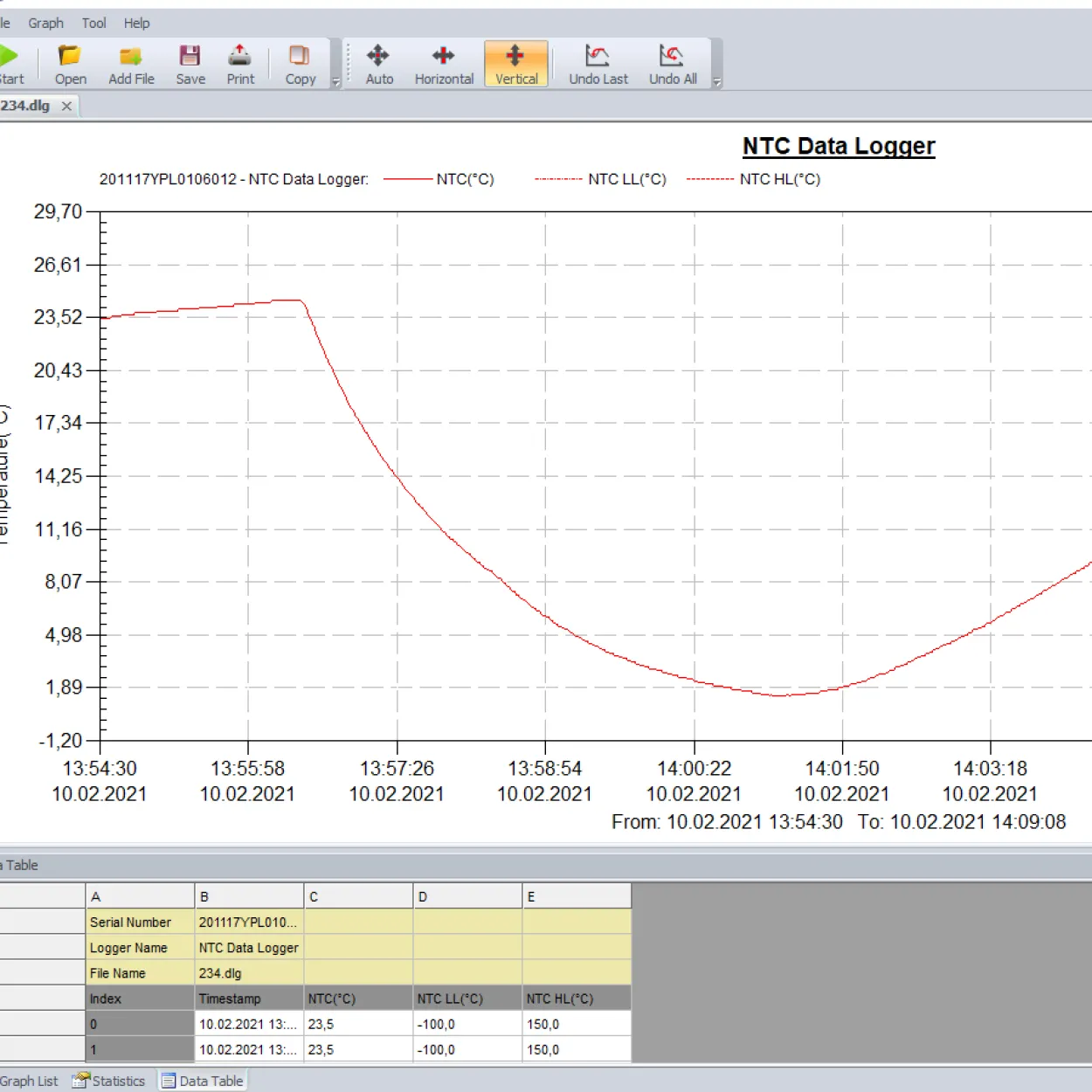1092x1092 pixels.
Task: Click the 13:57:26 x-axis time label
Action: point(397,769)
